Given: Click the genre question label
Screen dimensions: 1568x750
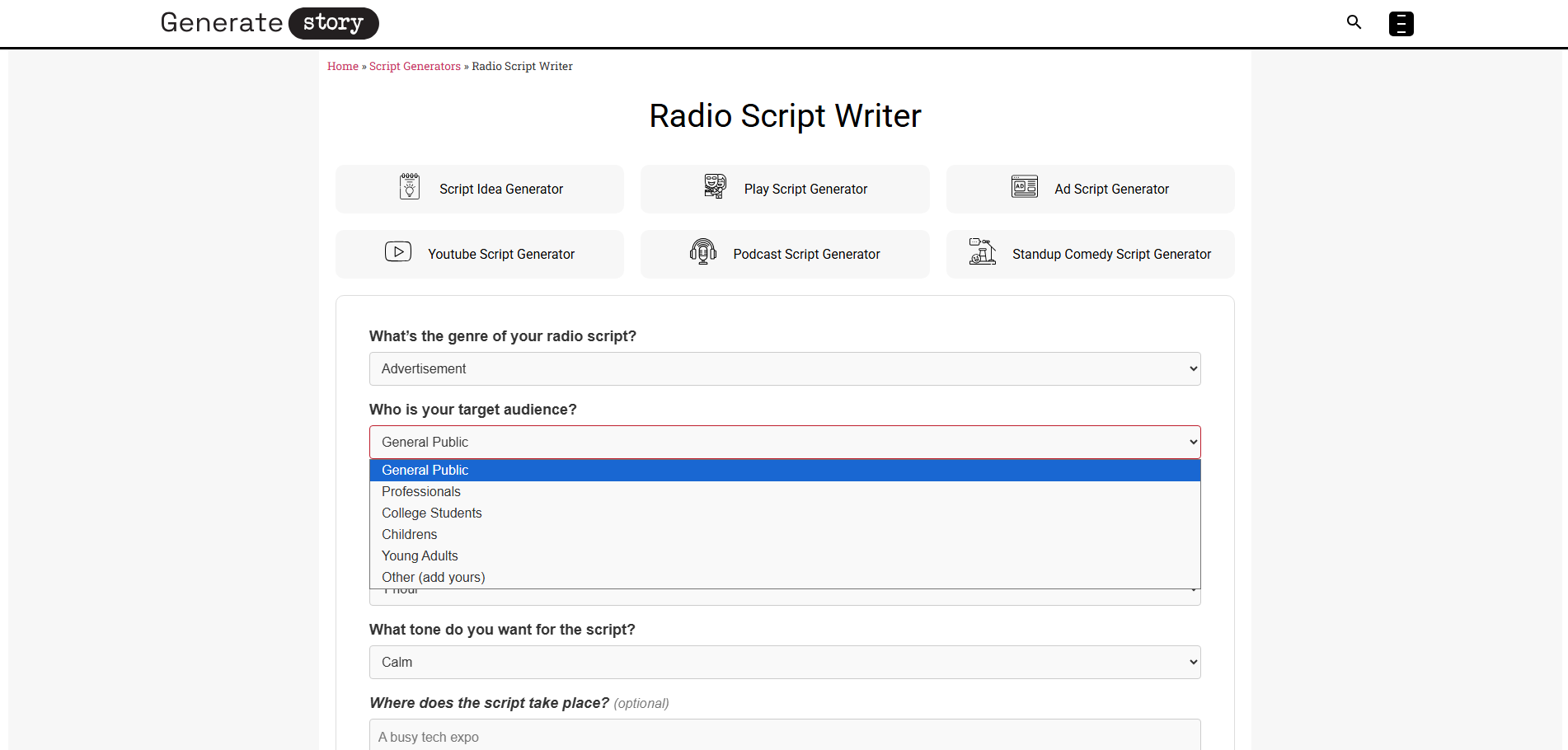Looking at the screenshot, I should point(503,336).
